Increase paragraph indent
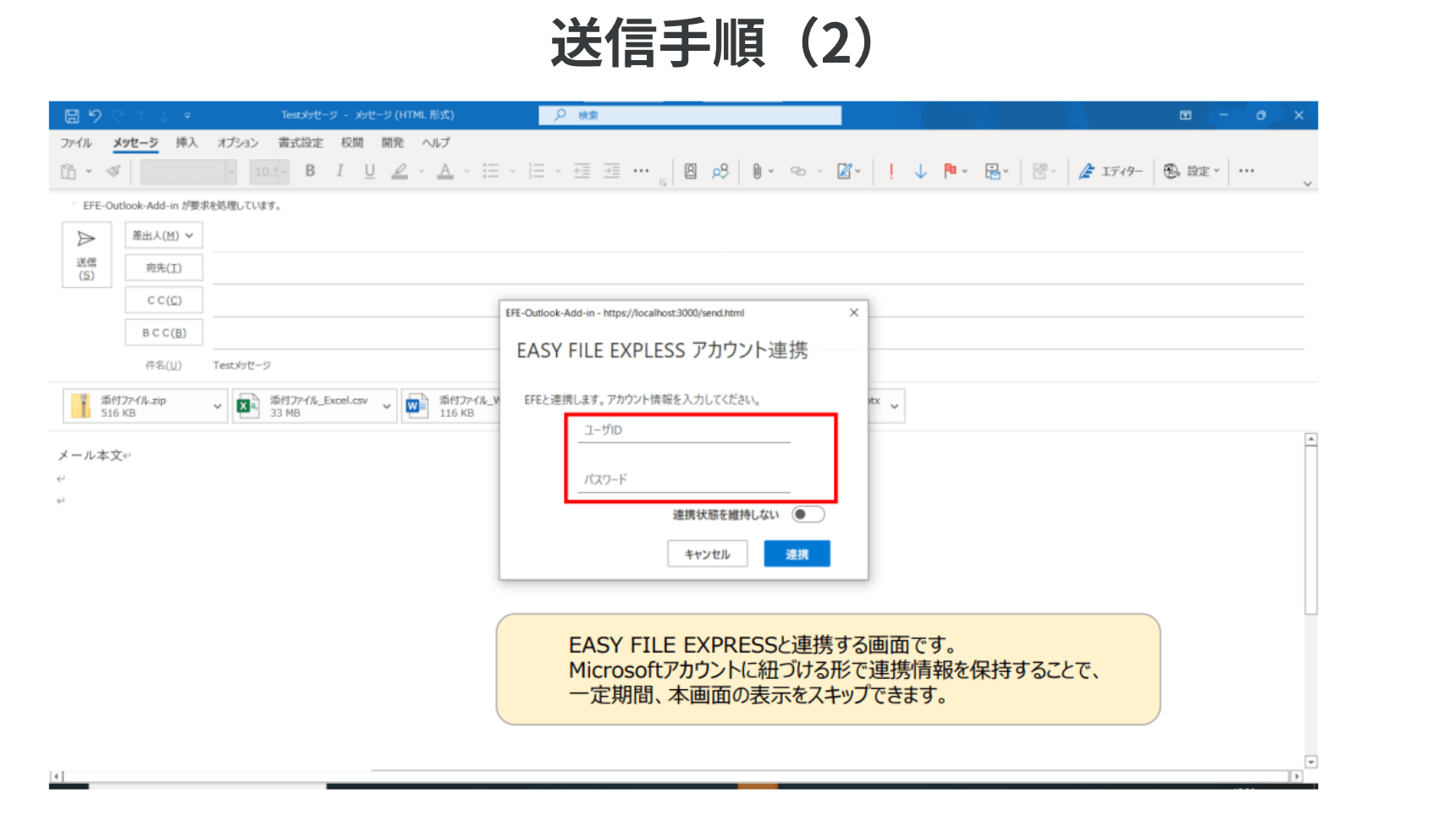Viewport: 1456px width, 822px height. (612, 171)
